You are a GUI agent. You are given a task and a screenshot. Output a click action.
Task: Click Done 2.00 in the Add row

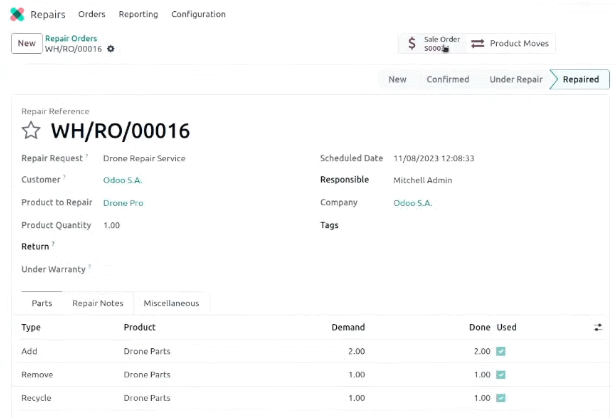482,351
